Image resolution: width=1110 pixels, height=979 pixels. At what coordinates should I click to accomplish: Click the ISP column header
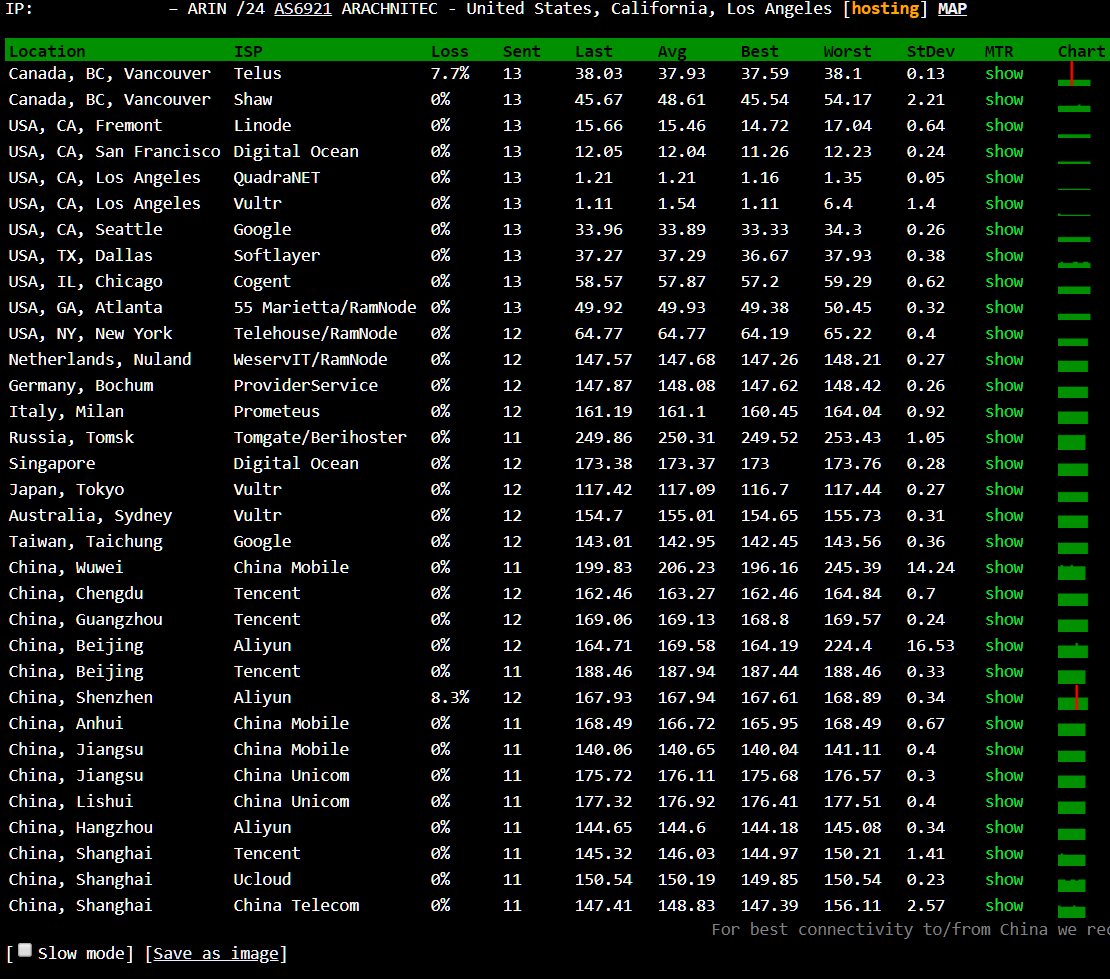tap(248, 51)
